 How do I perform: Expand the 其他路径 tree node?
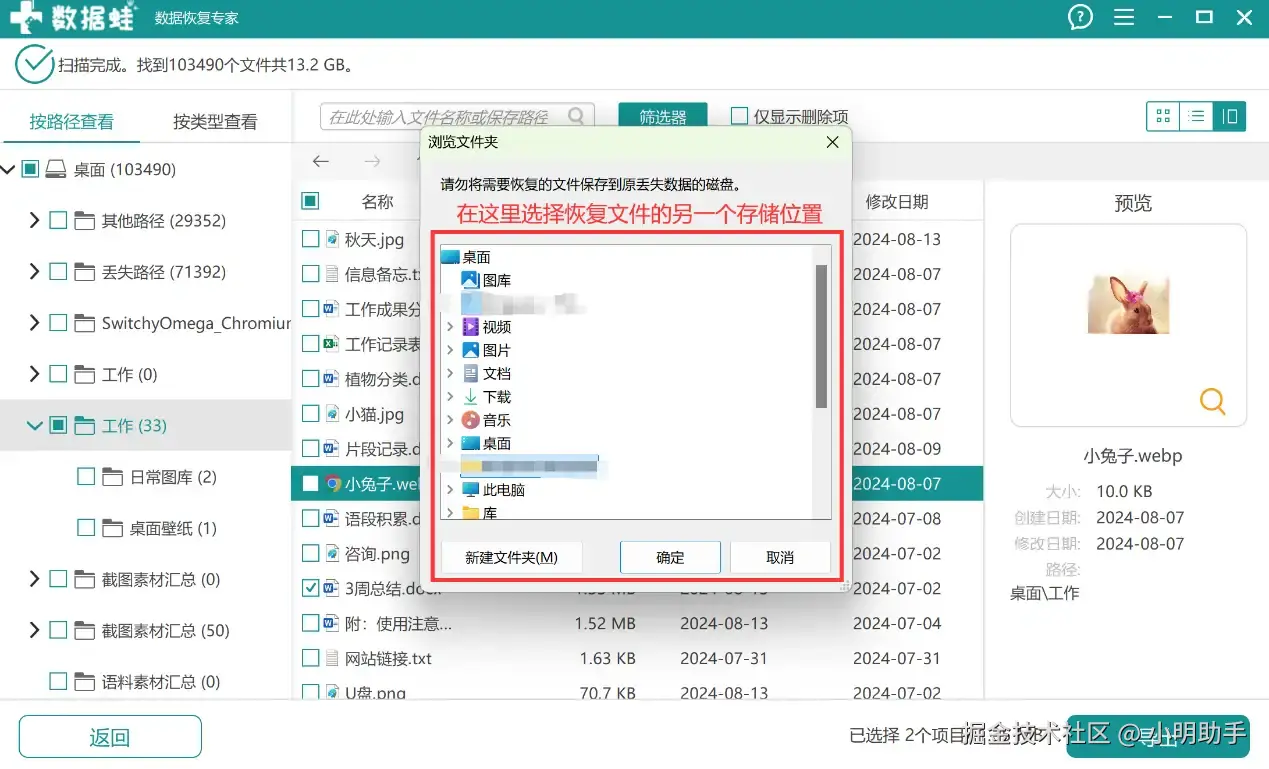(35, 220)
